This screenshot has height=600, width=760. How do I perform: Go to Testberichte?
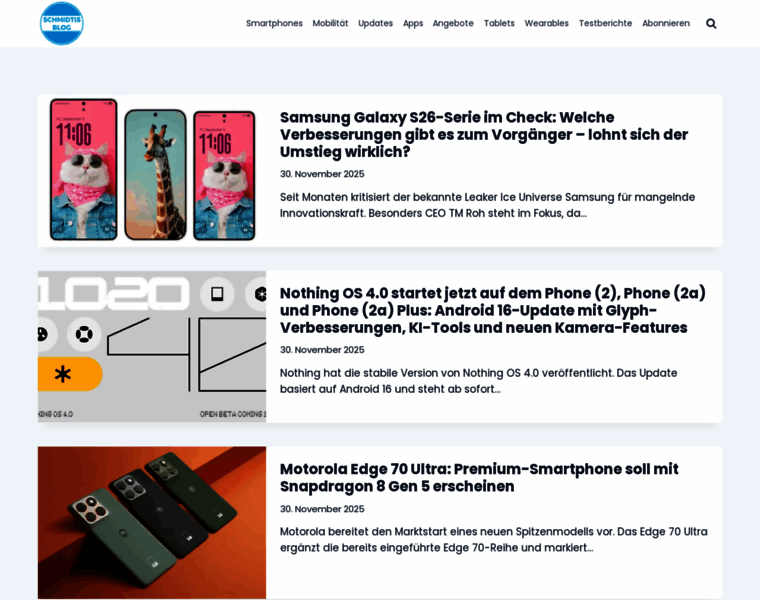(x=605, y=23)
